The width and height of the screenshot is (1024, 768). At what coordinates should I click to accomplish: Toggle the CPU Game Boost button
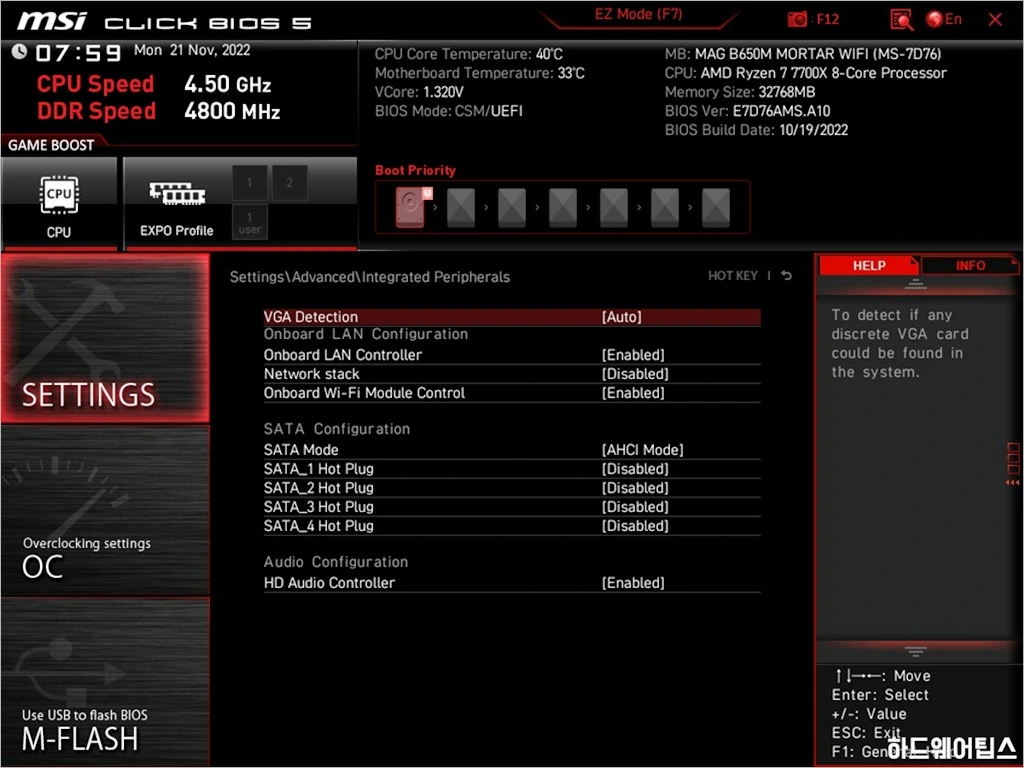[59, 204]
